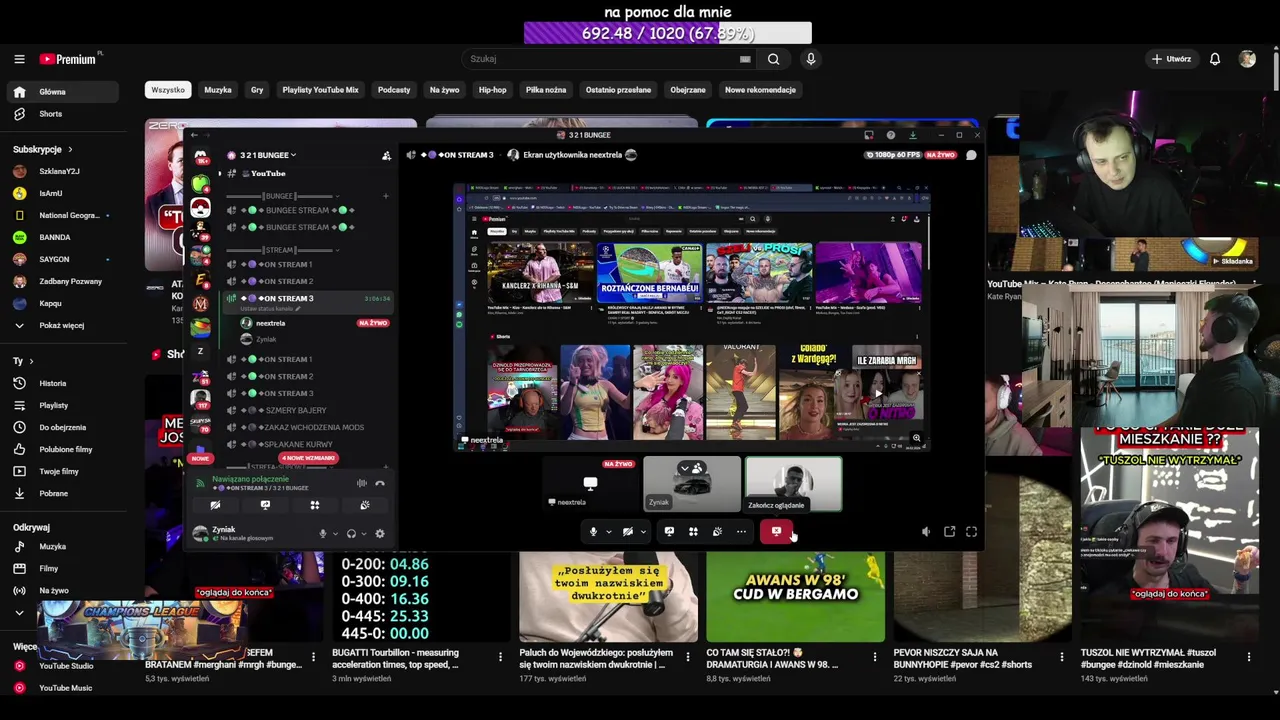Mute microphone in Discord user panel
The image size is (1280, 720).
coord(322,534)
